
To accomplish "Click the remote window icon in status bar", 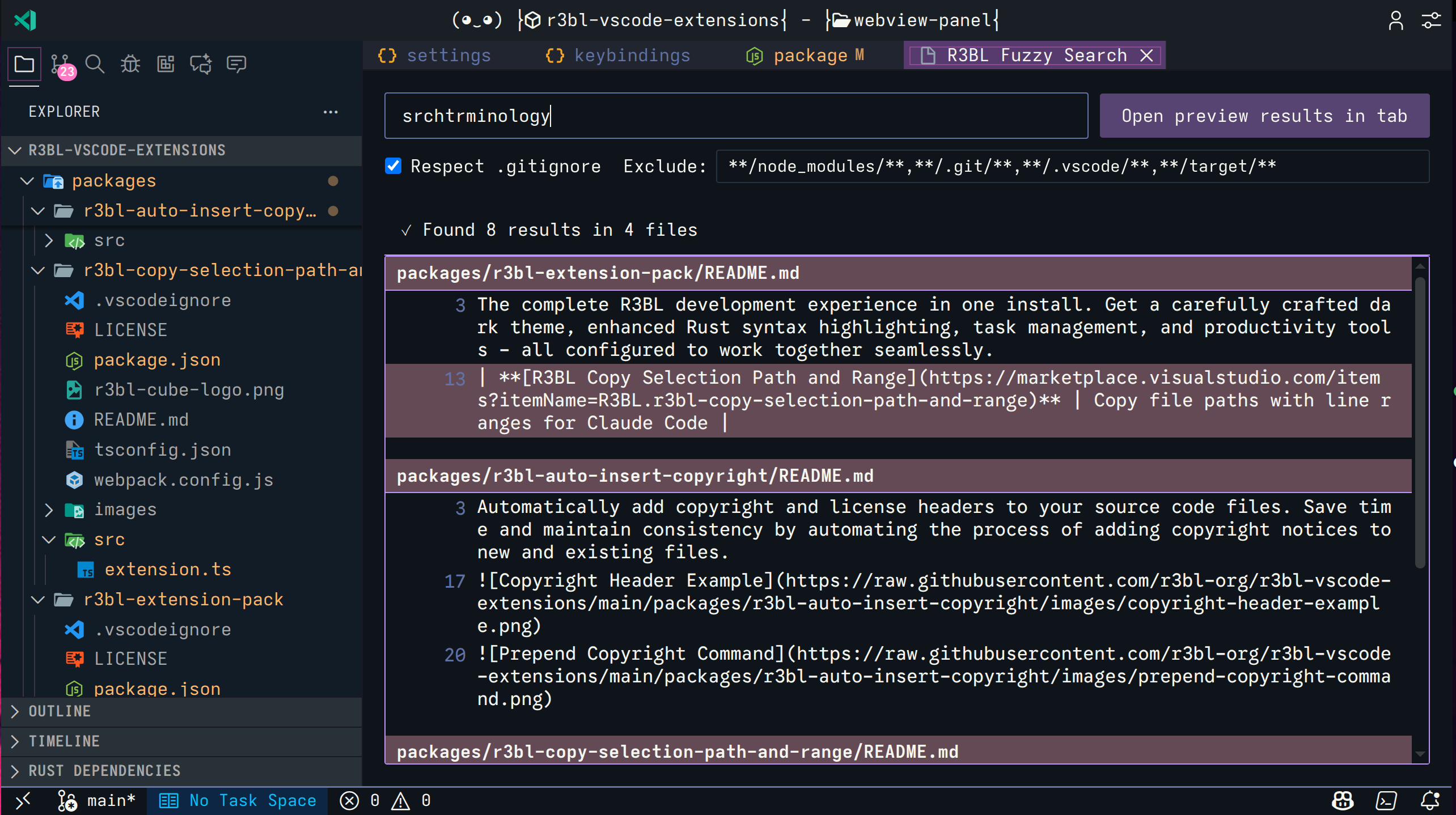I will click(23, 800).
